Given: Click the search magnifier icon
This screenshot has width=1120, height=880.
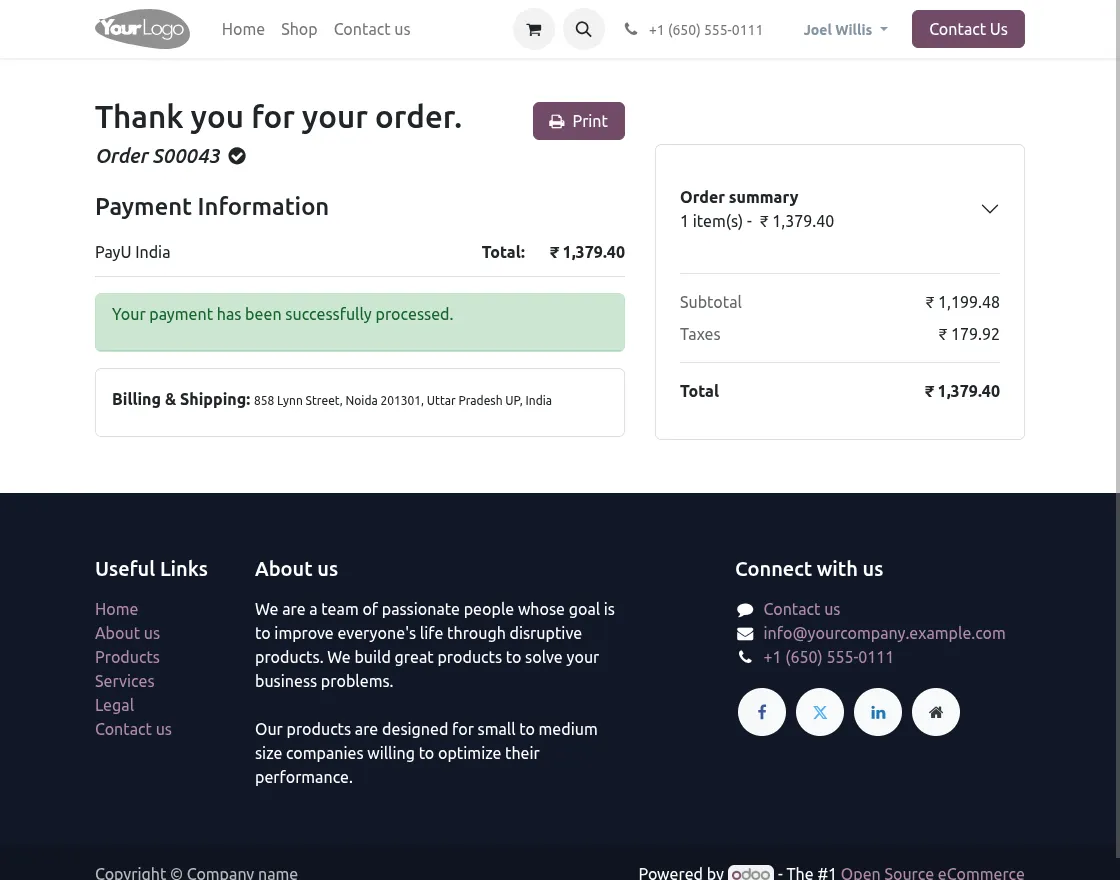Looking at the screenshot, I should pyautogui.click(x=584, y=29).
